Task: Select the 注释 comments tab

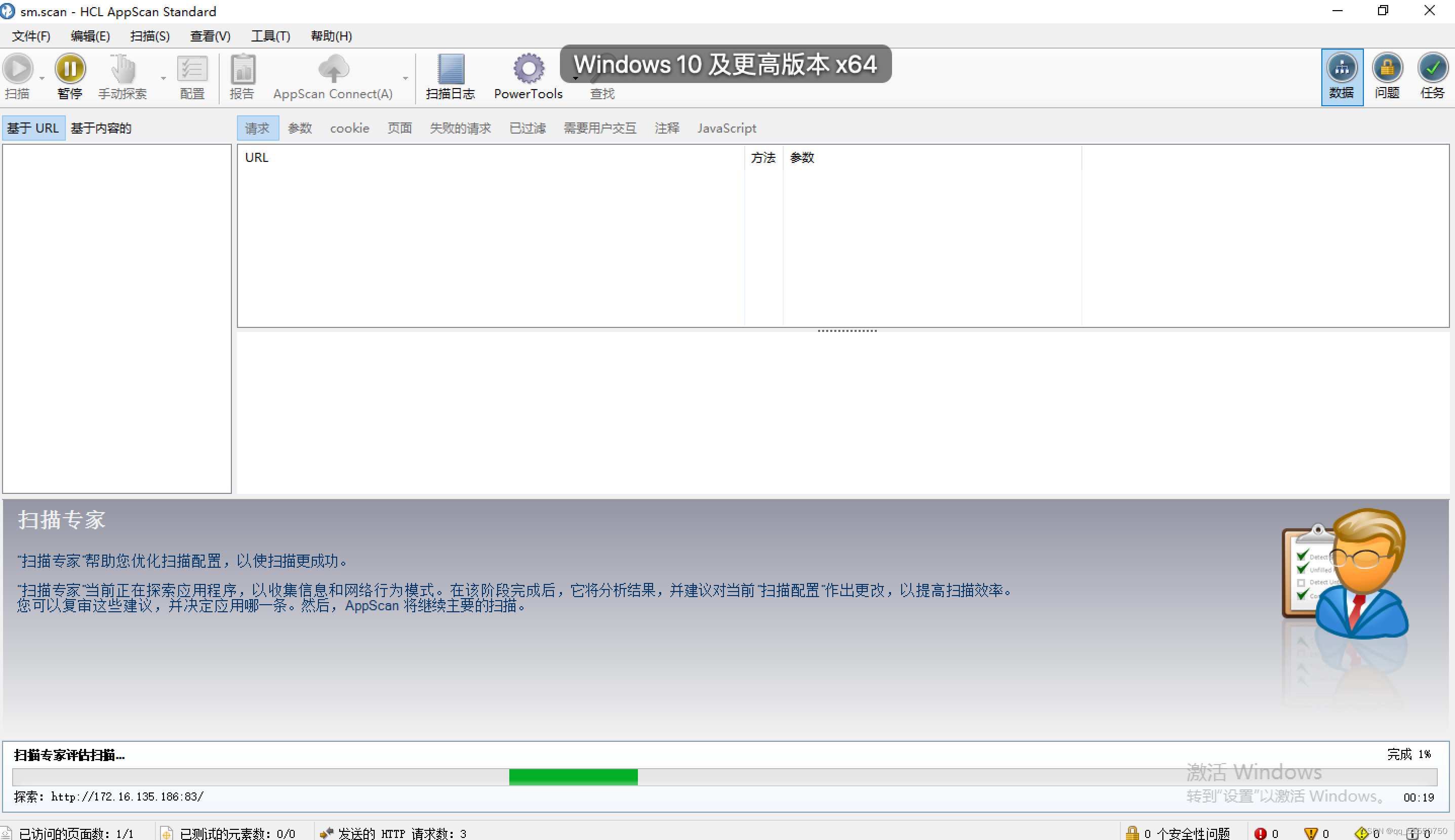Action: (x=667, y=128)
